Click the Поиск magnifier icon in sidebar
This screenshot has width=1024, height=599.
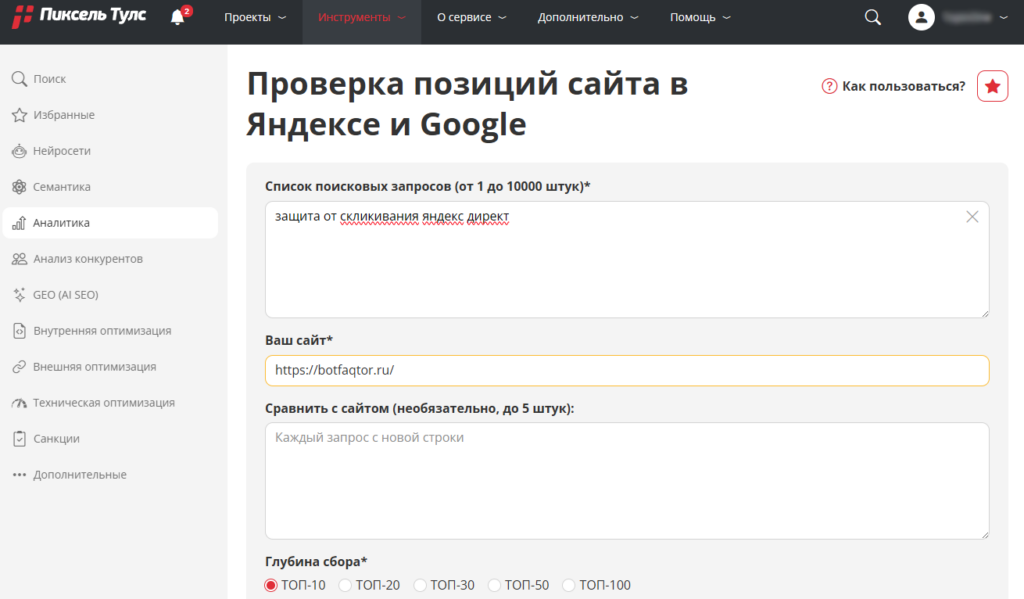coord(19,79)
